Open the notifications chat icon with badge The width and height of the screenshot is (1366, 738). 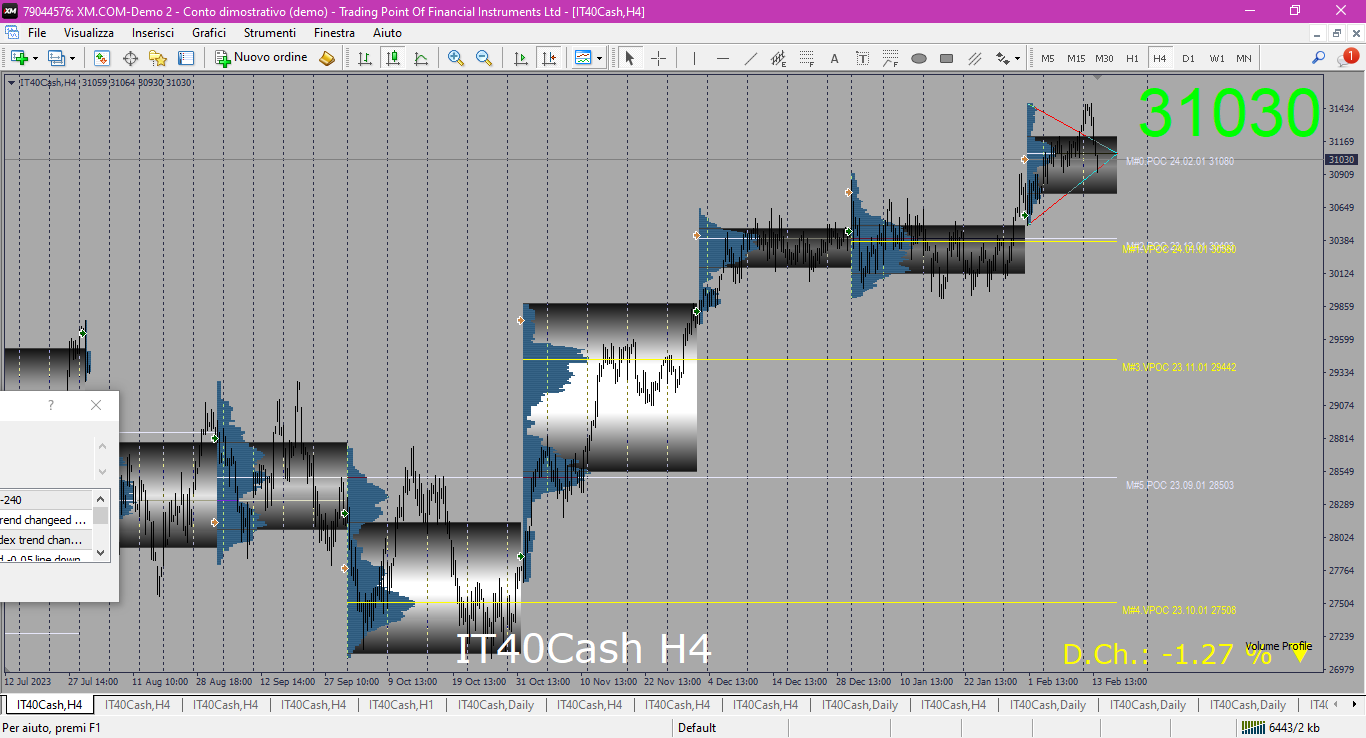coord(1347,58)
